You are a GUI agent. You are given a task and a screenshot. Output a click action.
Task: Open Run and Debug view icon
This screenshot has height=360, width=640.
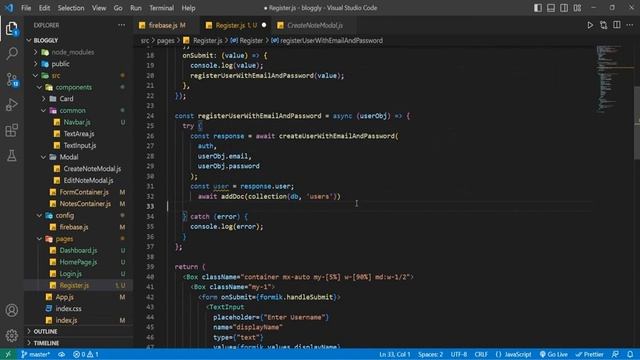click(12, 104)
